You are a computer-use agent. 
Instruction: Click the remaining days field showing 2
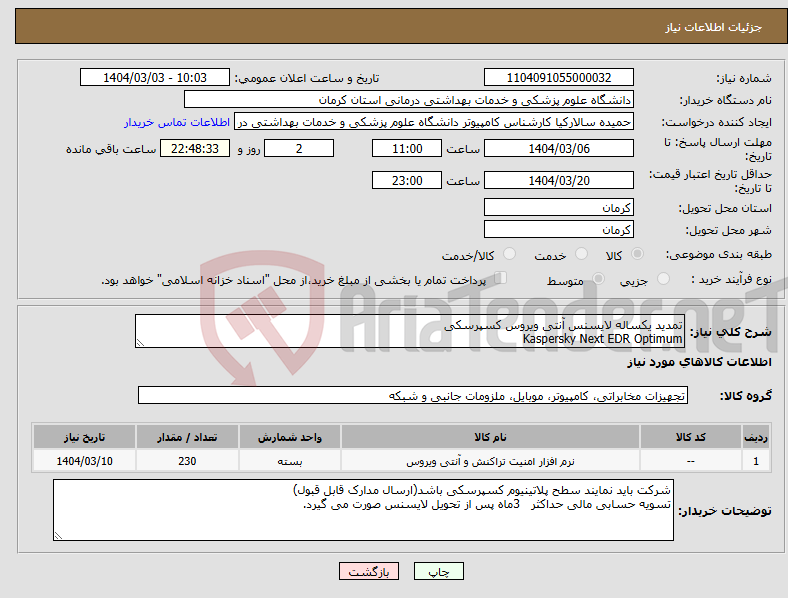coord(299,148)
